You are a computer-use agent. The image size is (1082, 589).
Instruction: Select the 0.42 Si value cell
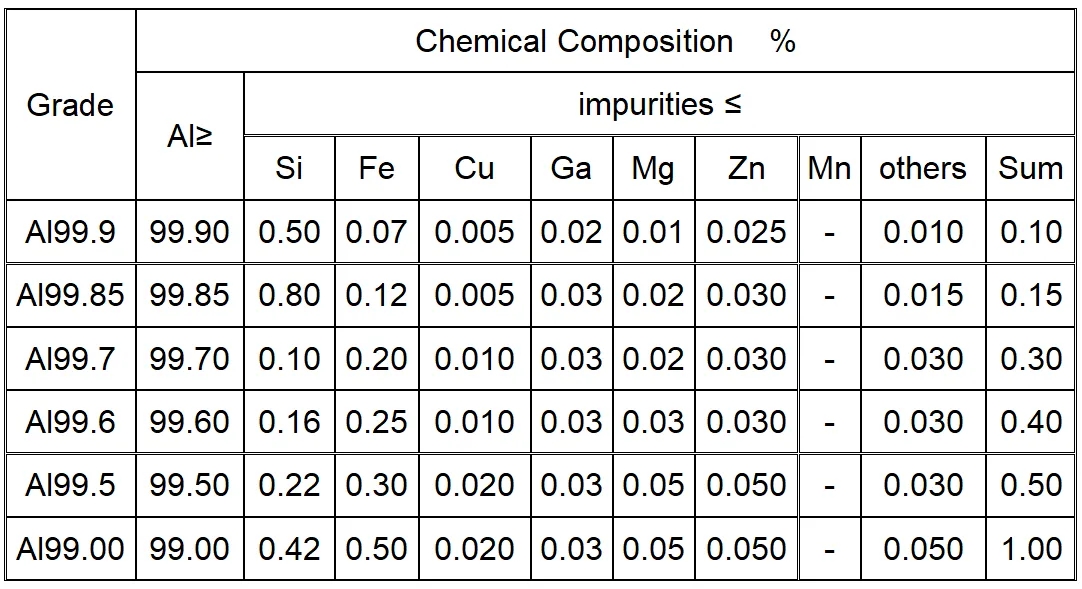(x=288, y=548)
